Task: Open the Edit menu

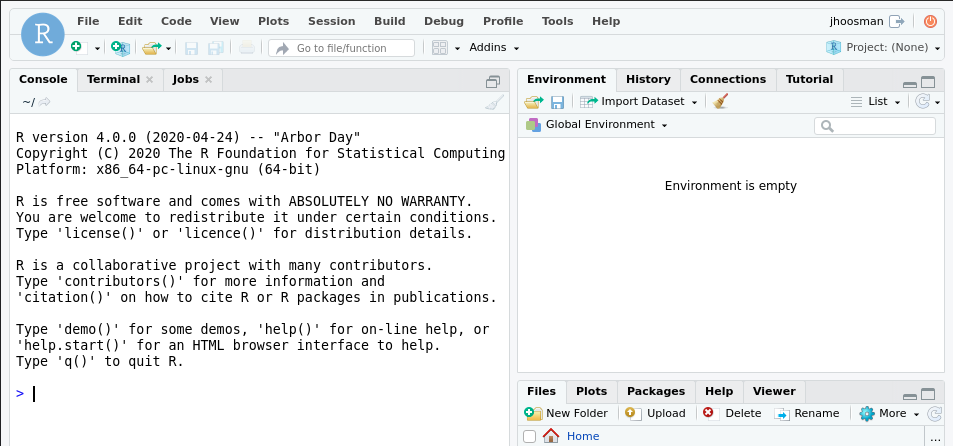Action: tap(130, 21)
